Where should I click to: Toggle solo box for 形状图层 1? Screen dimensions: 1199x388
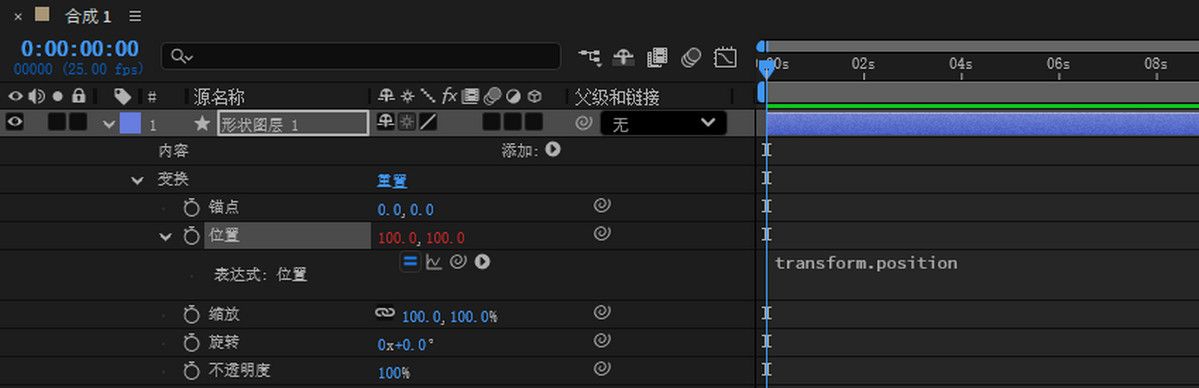click(x=57, y=122)
